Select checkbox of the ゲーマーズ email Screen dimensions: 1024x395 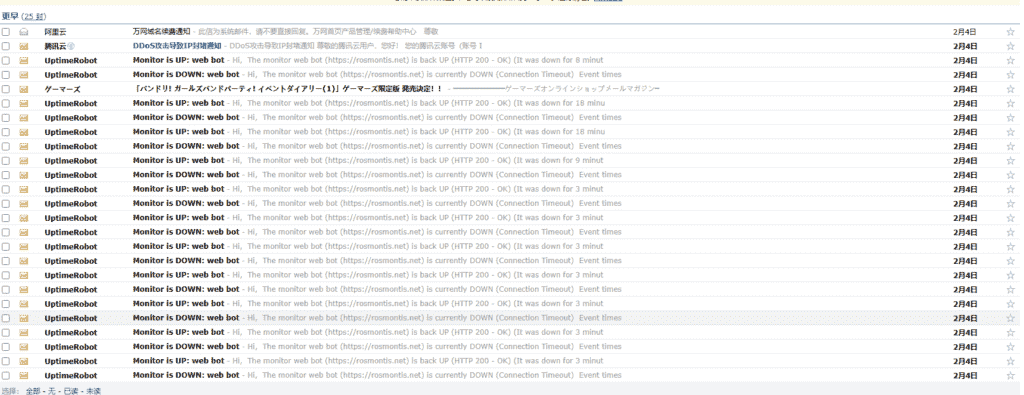tap(6, 89)
